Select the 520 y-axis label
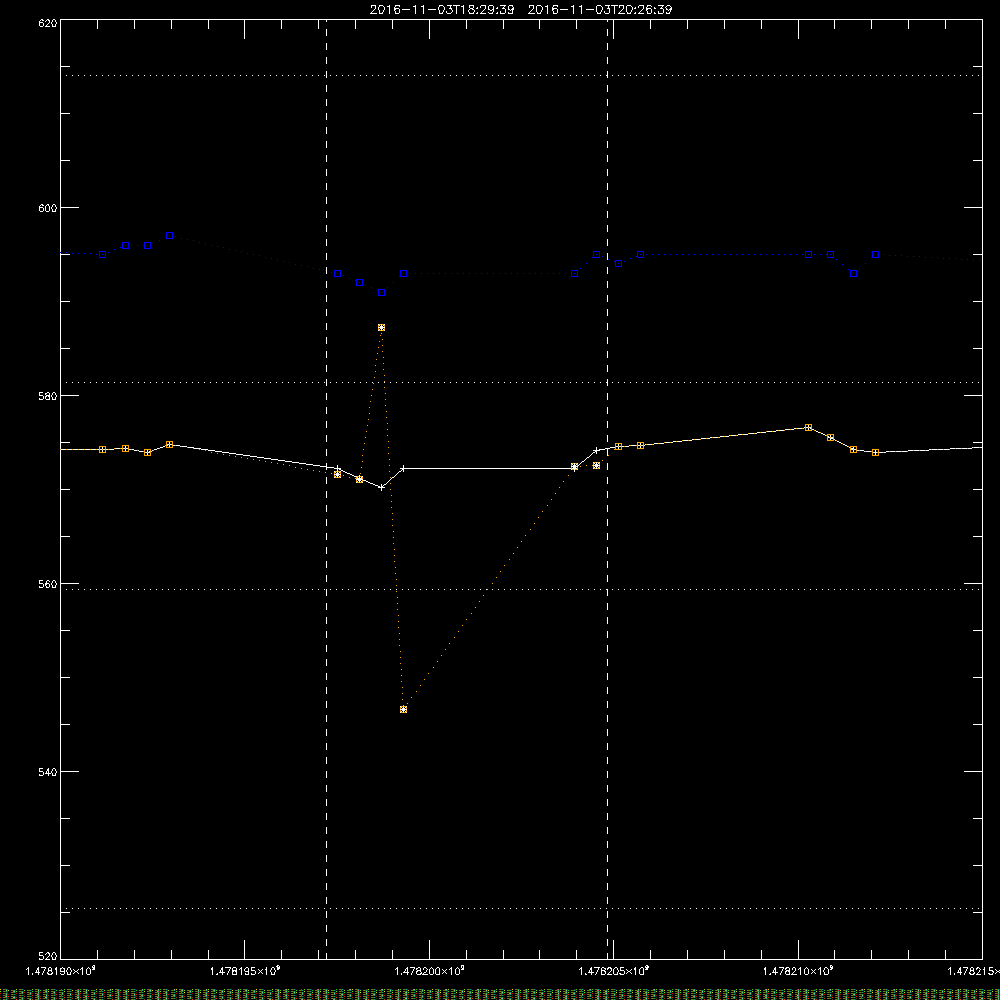This screenshot has width=1000, height=1000. click(48, 955)
